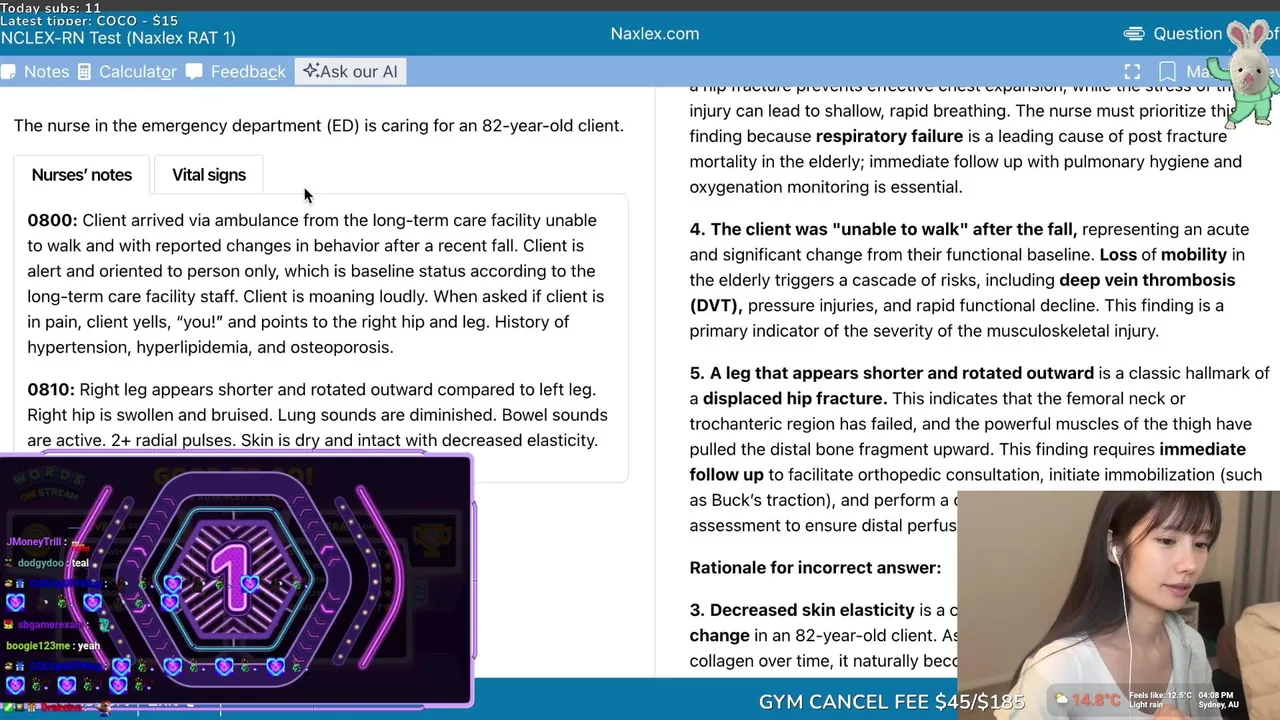Switch to the Vital signs tab

(x=209, y=175)
